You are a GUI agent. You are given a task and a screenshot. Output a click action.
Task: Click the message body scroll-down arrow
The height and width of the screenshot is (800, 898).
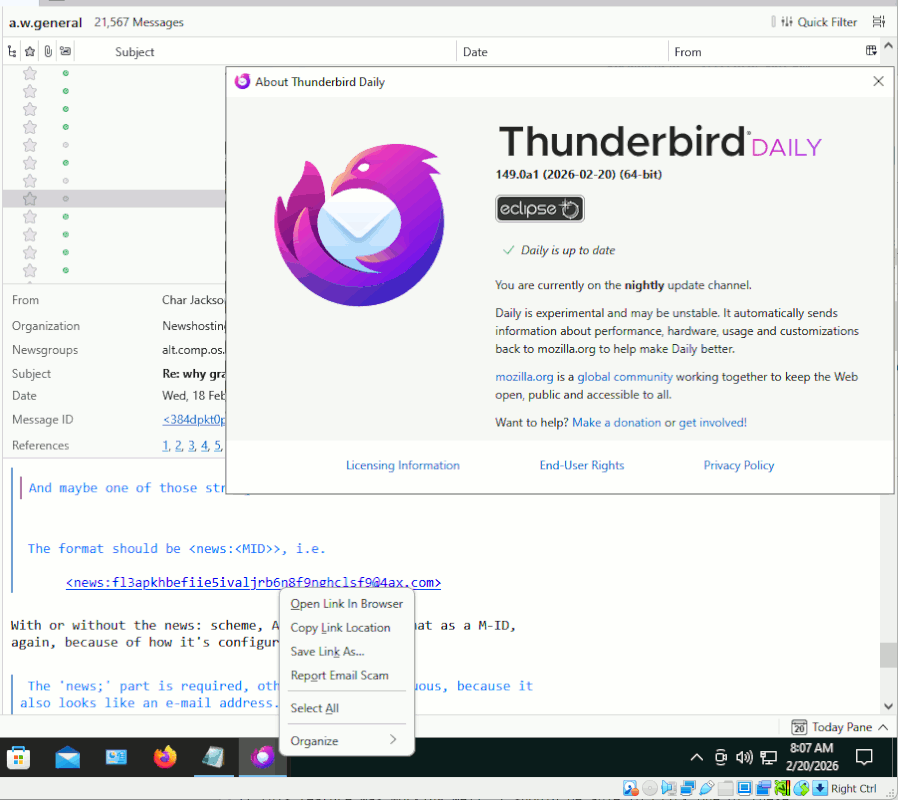[888, 706]
